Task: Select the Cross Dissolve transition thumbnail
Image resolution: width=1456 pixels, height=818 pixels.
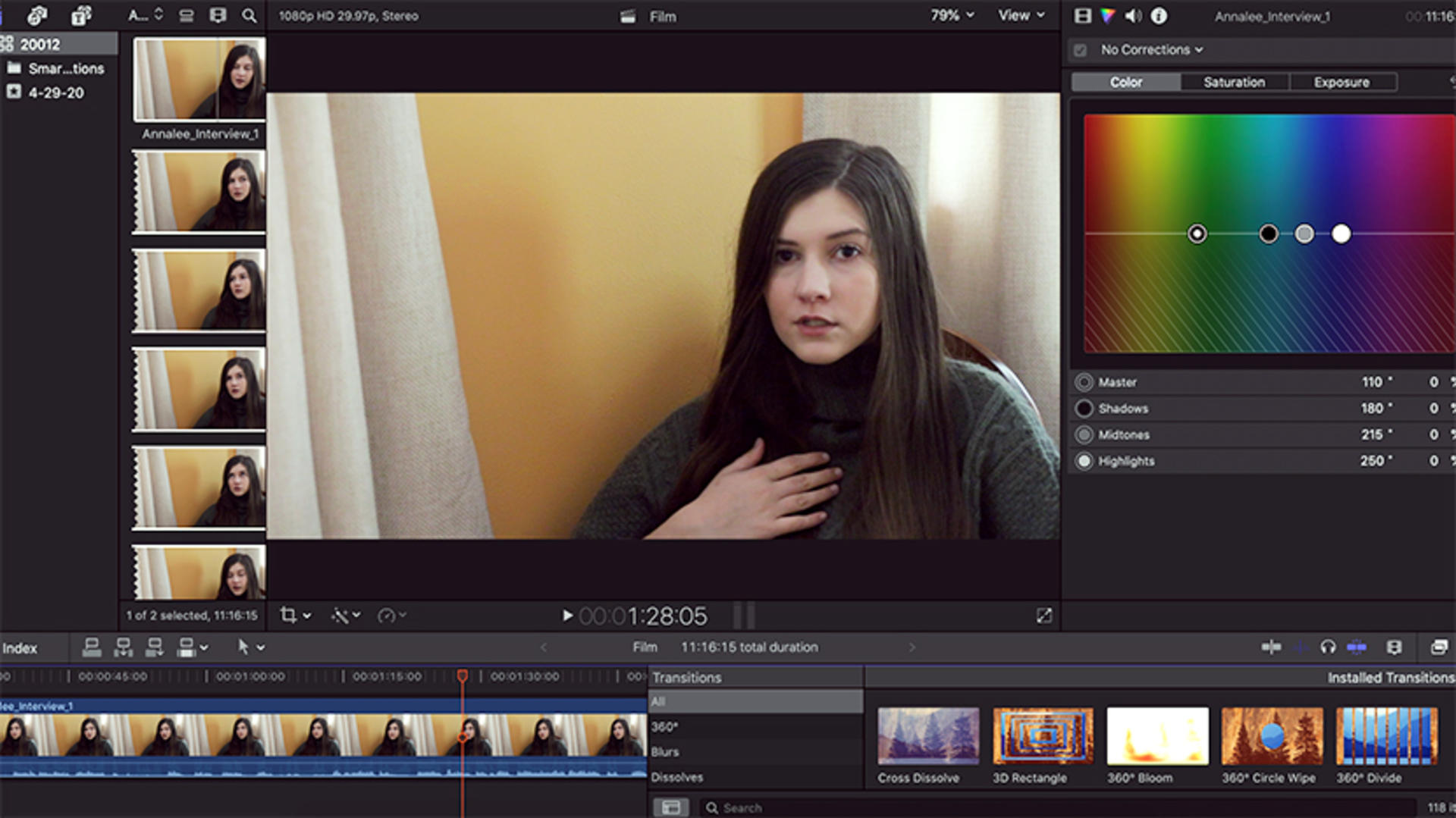Action: pyautogui.click(x=928, y=736)
